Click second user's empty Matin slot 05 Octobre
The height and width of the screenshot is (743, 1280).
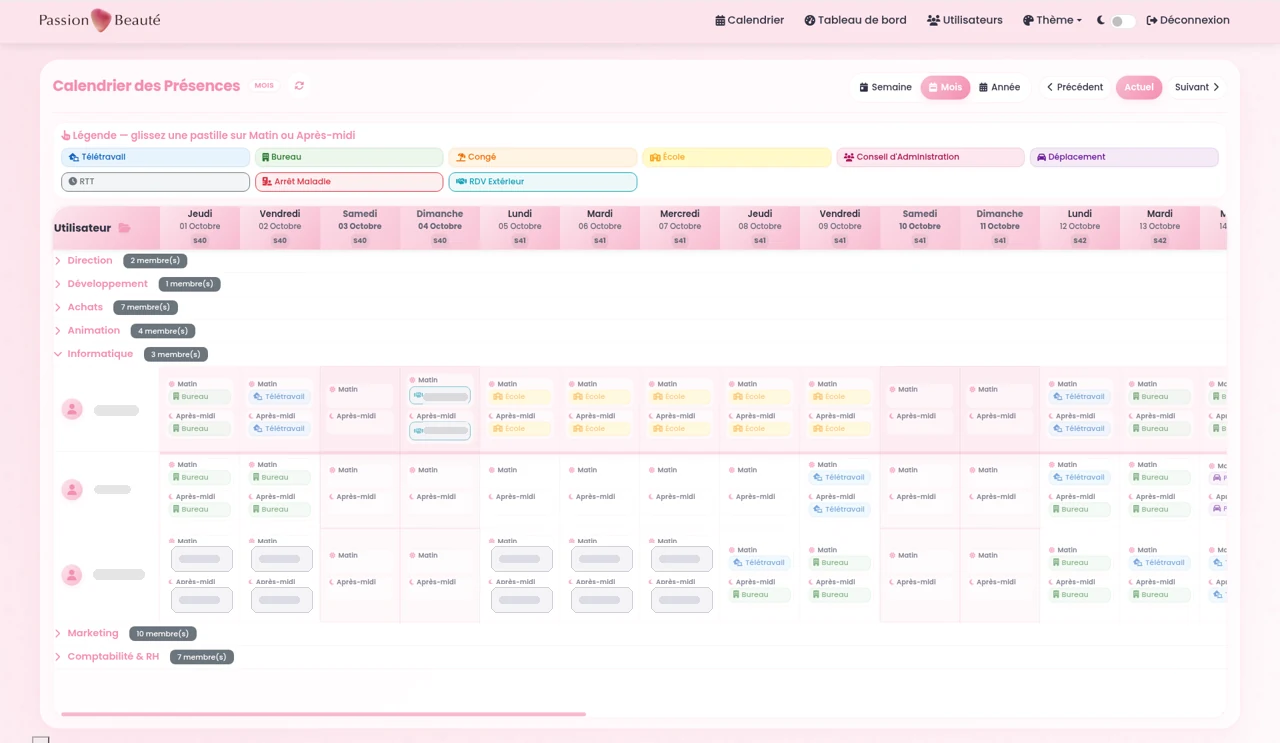(x=520, y=470)
